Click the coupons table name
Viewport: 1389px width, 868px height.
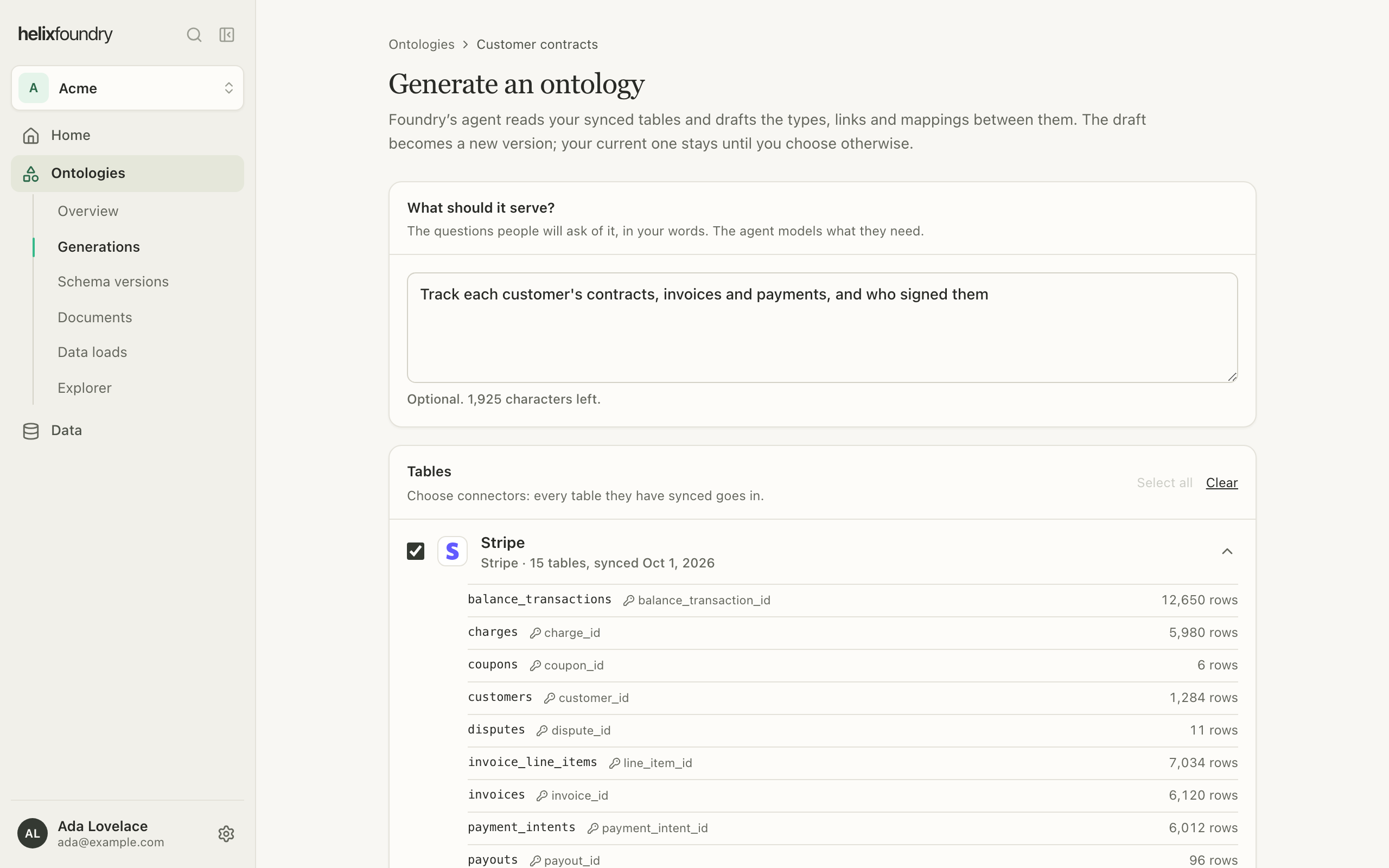(493, 665)
